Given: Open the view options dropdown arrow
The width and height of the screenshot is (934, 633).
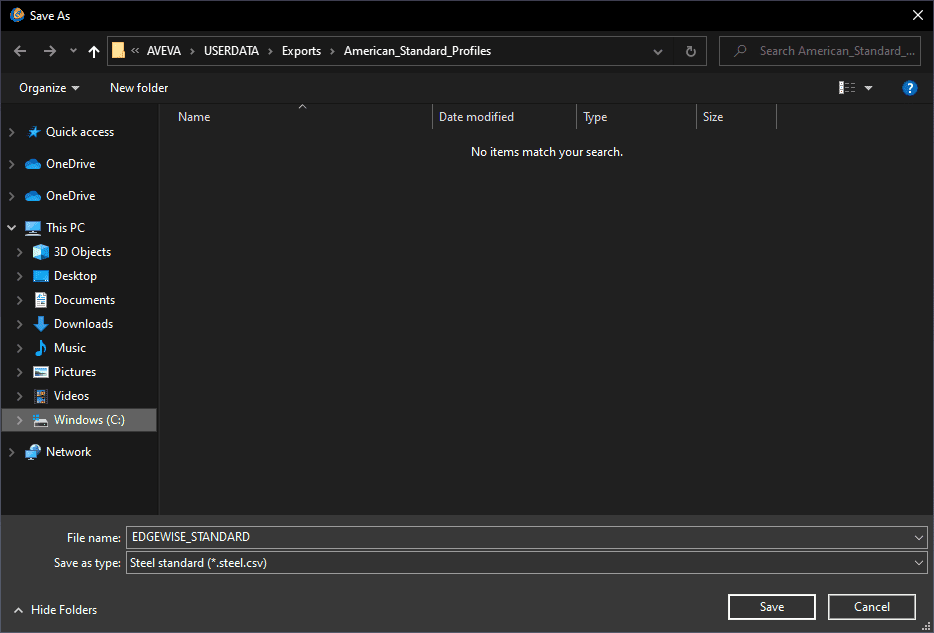Looking at the screenshot, I should 868,88.
